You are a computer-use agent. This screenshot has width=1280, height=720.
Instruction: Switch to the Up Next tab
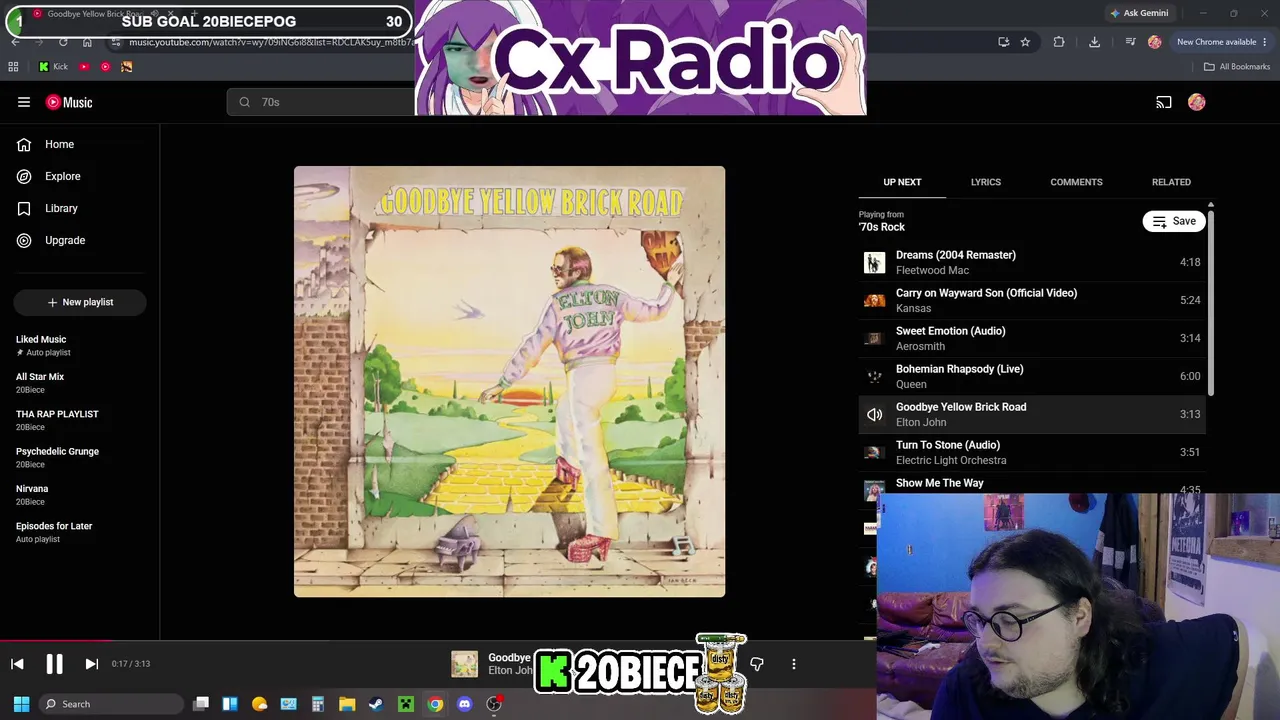tap(902, 182)
